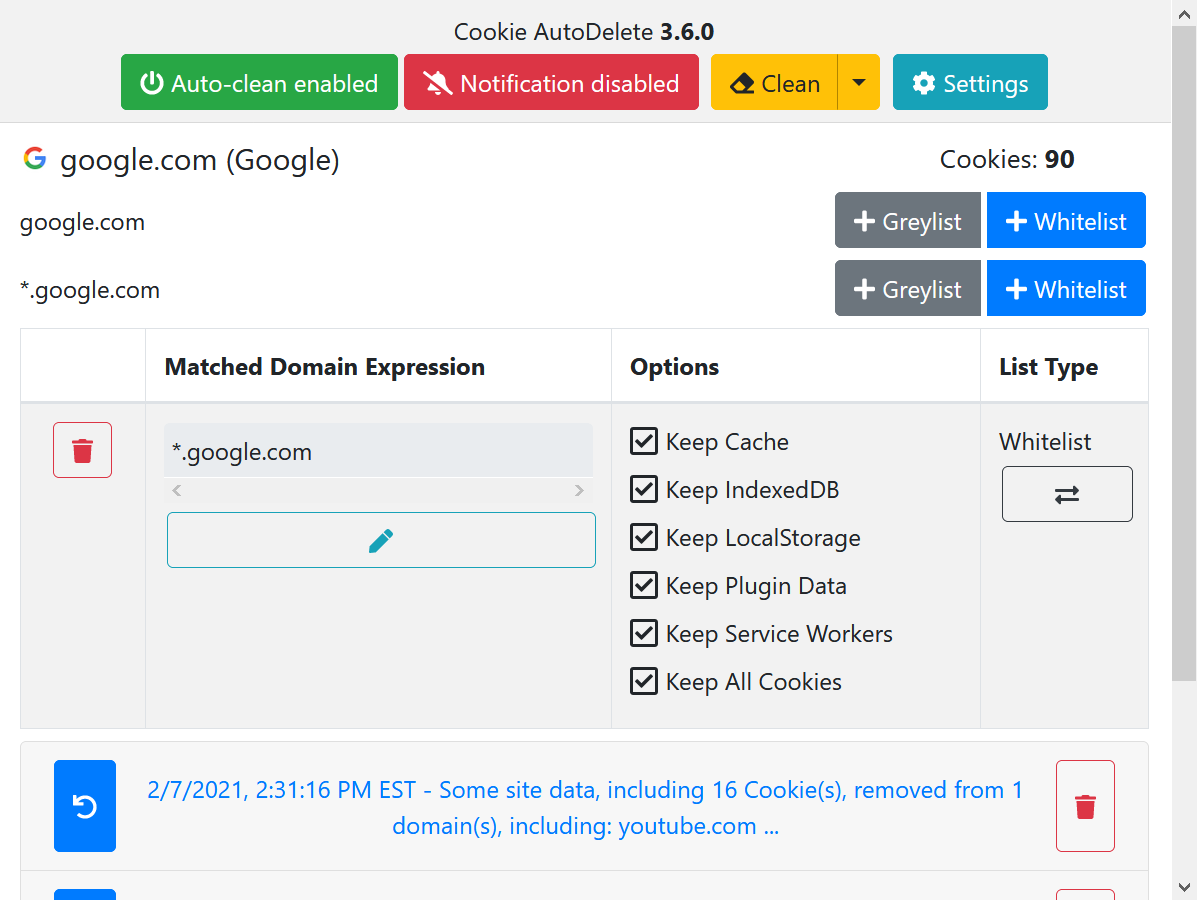Click the Google favicon next to google.com
This screenshot has height=900, width=1197.
(x=34, y=159)
